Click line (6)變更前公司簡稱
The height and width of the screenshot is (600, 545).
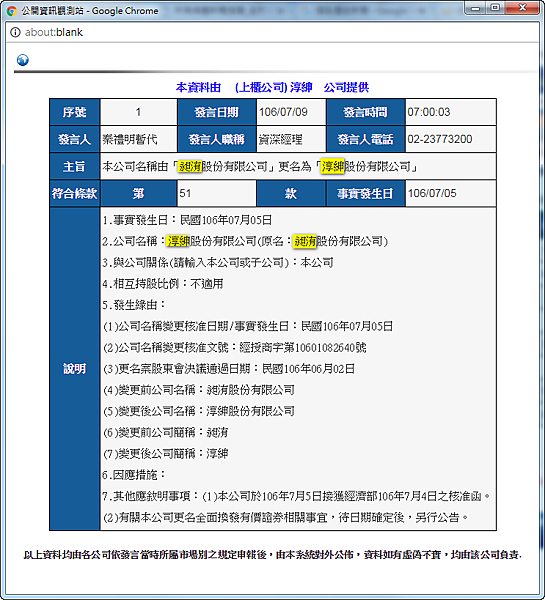[x=165, y=432]
